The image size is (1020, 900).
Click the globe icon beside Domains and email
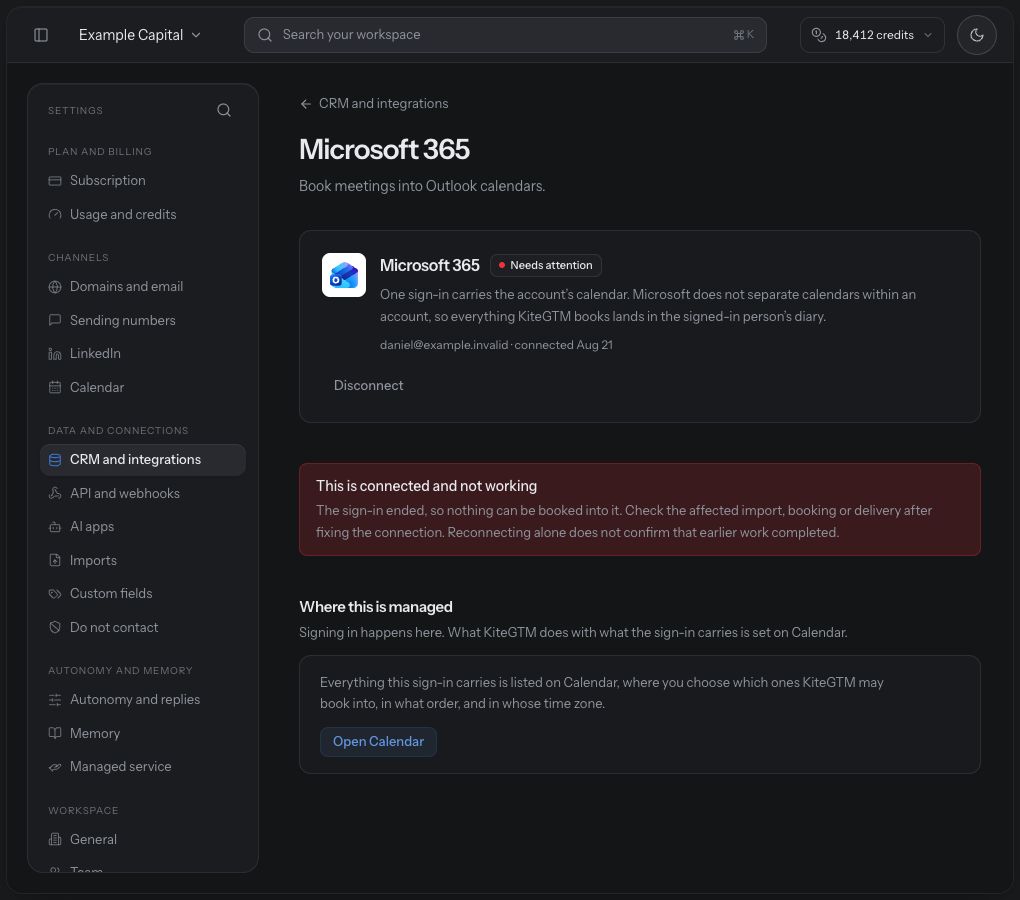(x=55, y=287)
